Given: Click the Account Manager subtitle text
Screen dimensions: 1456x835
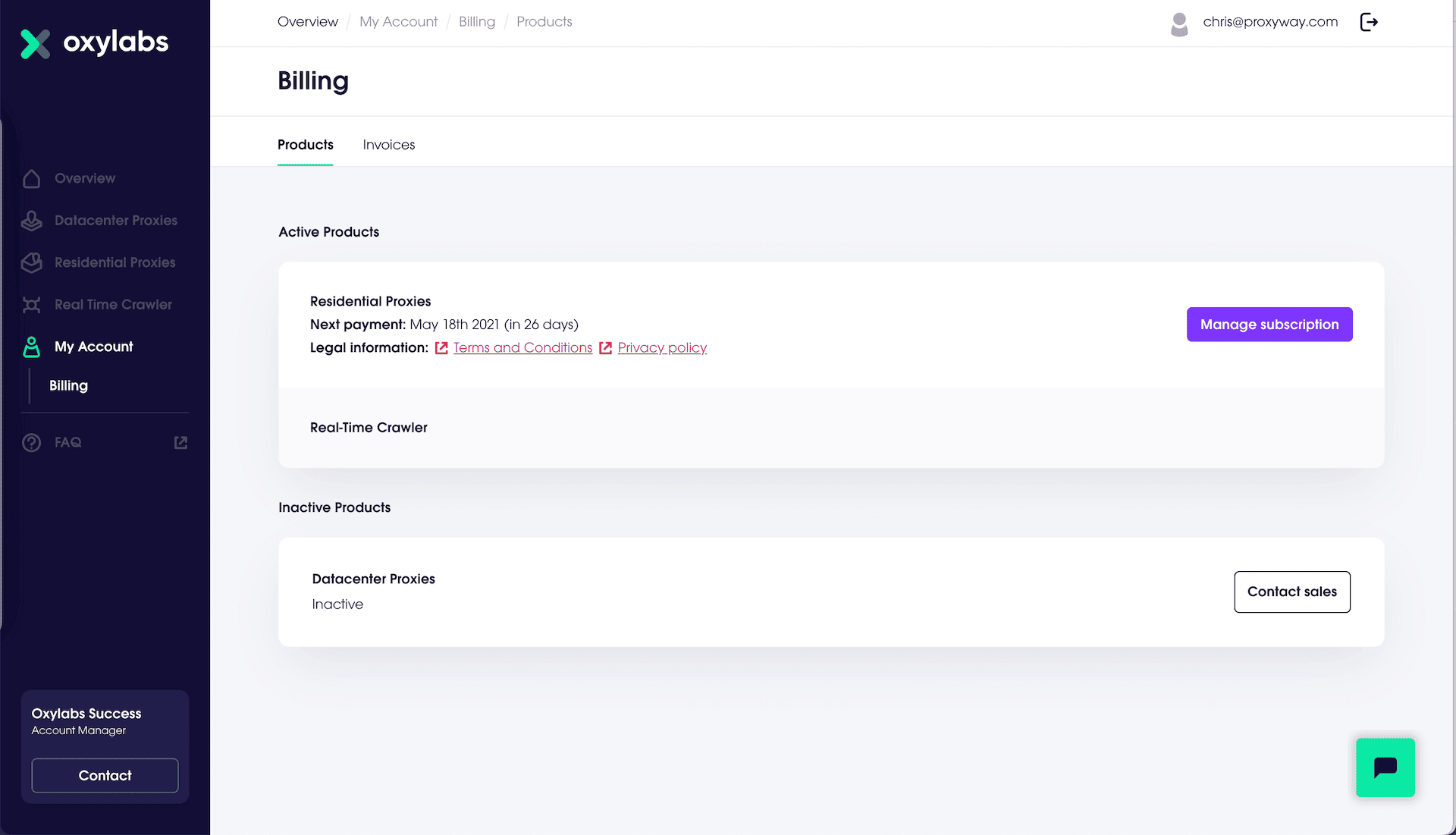Looking at the screenshot, I should click(x=79, y=730).
